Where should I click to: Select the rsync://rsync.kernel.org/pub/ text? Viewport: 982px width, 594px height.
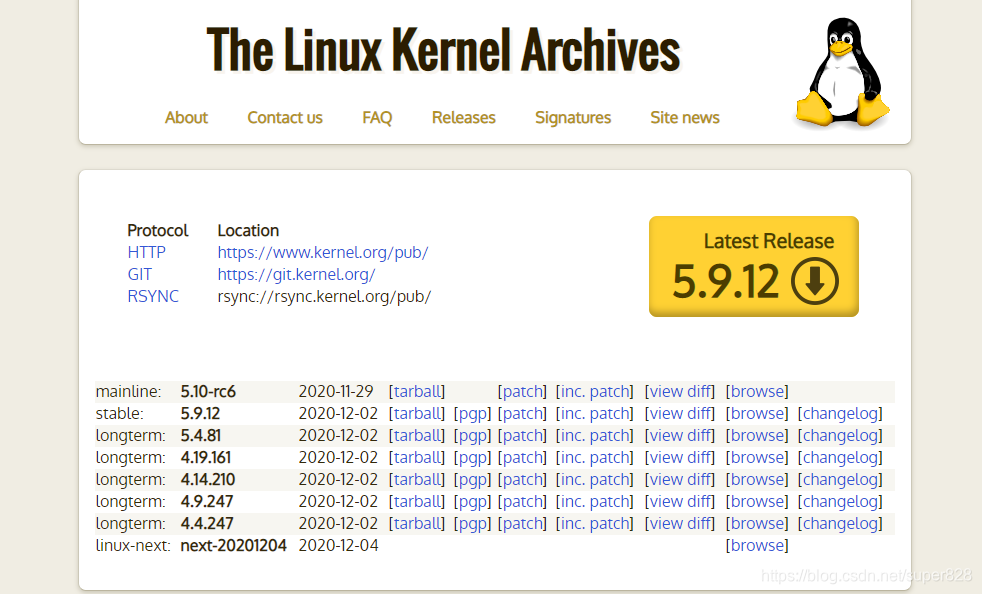coord(324,296)
